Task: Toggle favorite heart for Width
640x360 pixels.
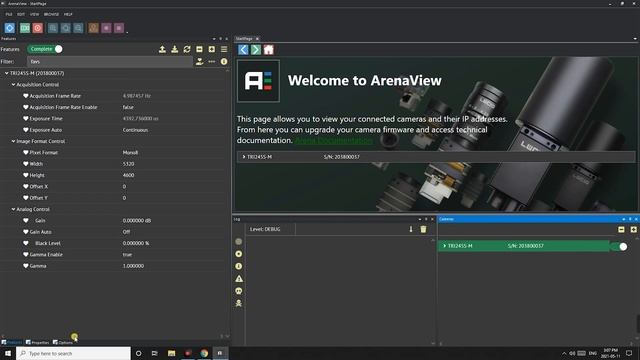Action: [x=26, y=164]
